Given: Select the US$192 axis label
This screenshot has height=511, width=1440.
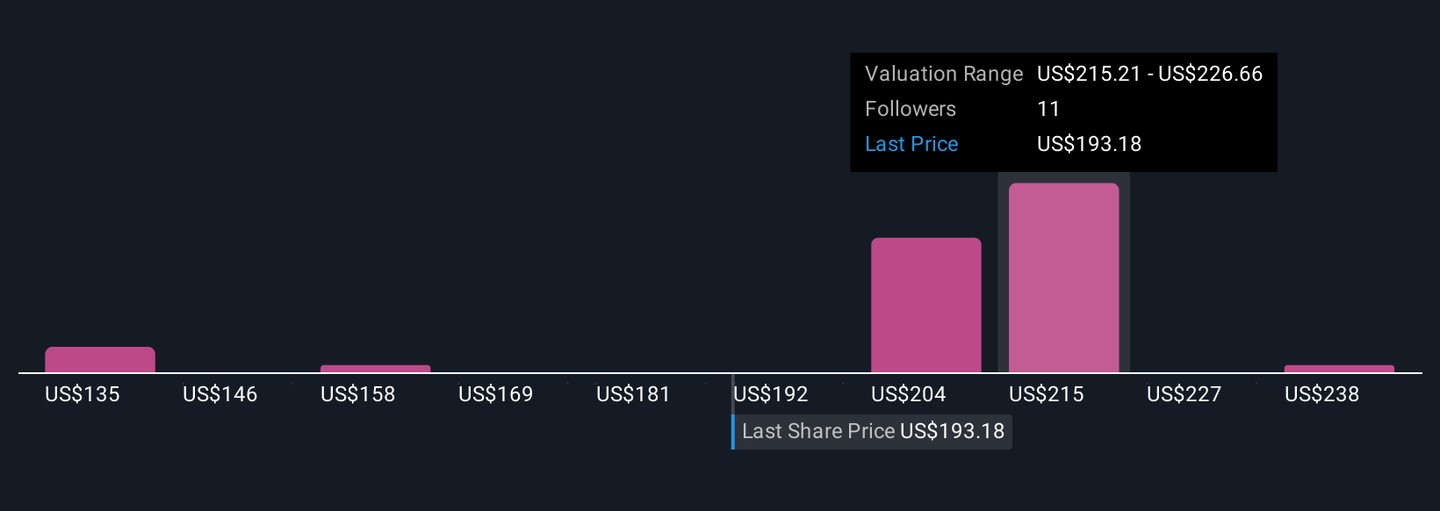Looking at the screenshot, I should (771, 395).
